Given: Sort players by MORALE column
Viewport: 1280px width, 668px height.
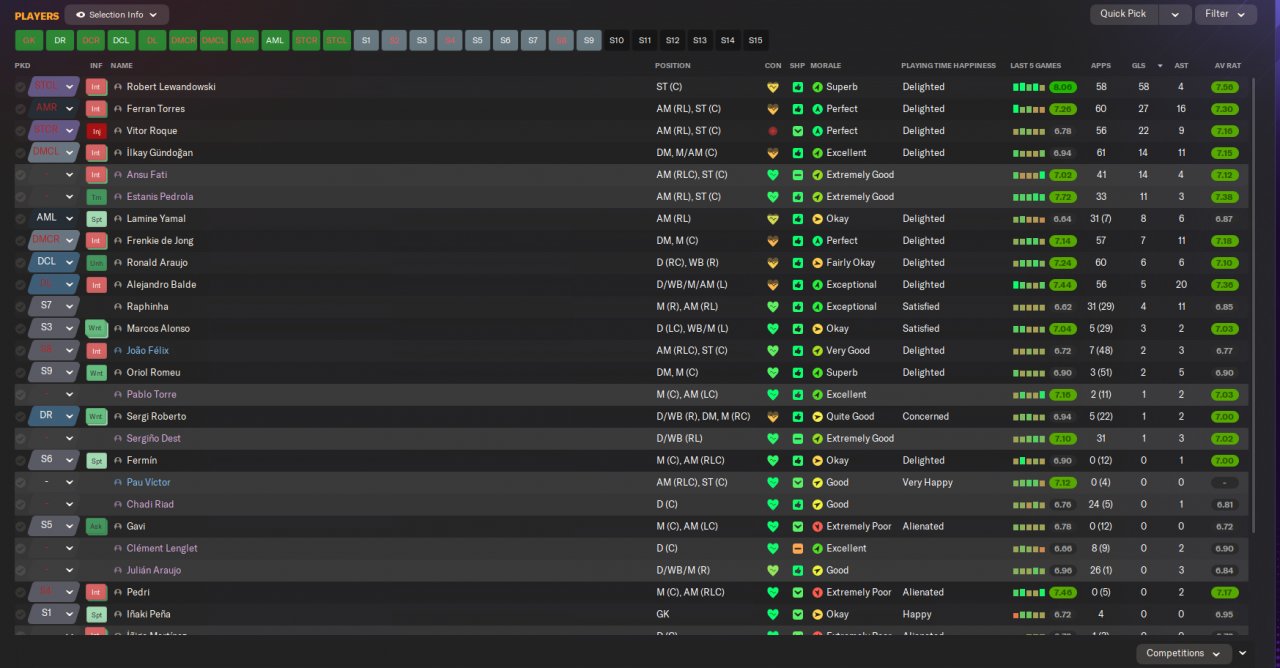Looking at the screenshot, I should tap(826, 66).
